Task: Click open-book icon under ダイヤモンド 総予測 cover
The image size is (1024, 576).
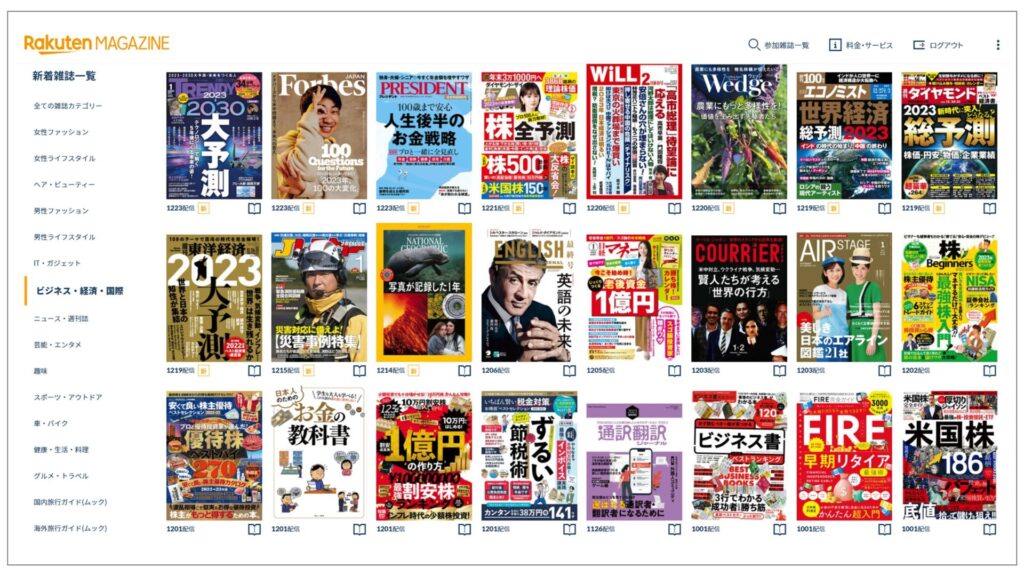Action: click(990, 208)
